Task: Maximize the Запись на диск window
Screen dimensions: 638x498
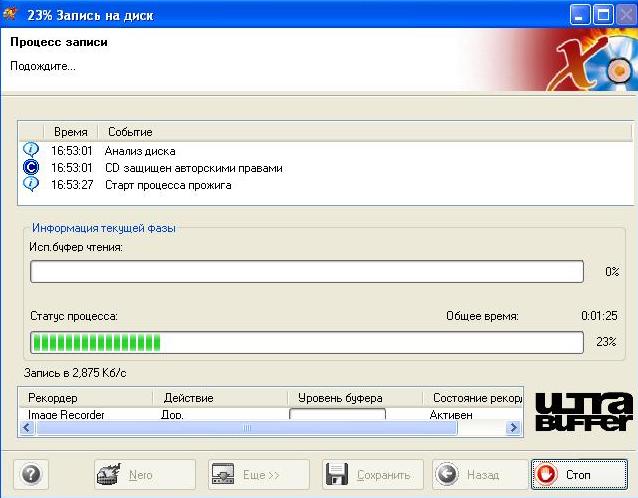Action: (603, 15)
